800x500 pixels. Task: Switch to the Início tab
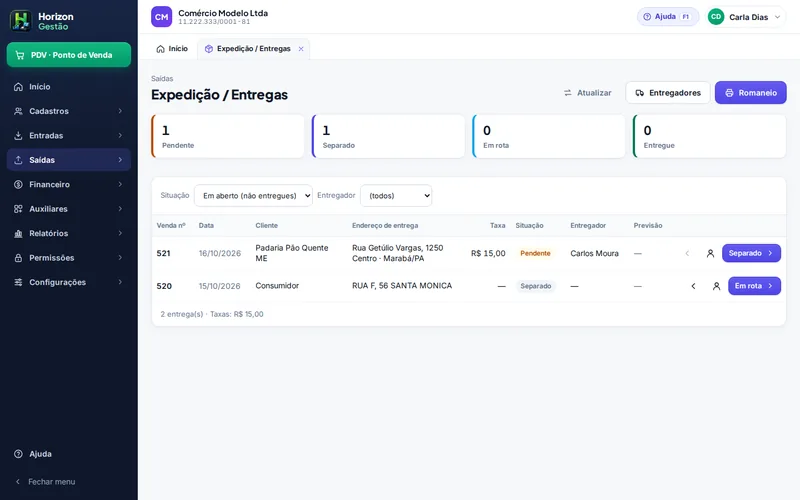172,49
